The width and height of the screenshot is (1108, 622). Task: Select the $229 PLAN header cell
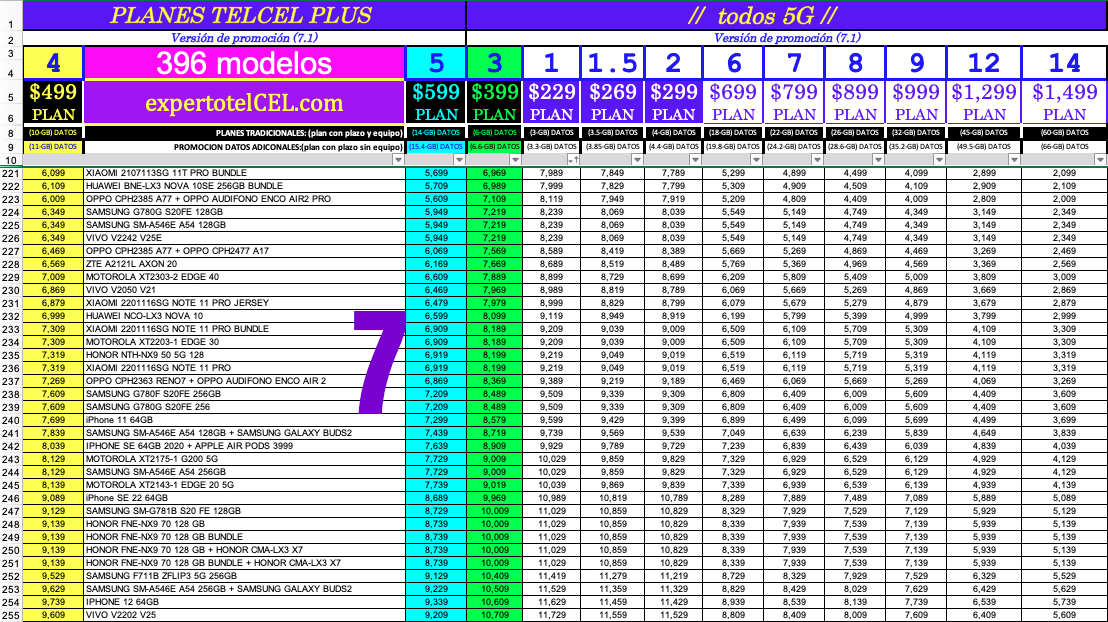(552, 102)
